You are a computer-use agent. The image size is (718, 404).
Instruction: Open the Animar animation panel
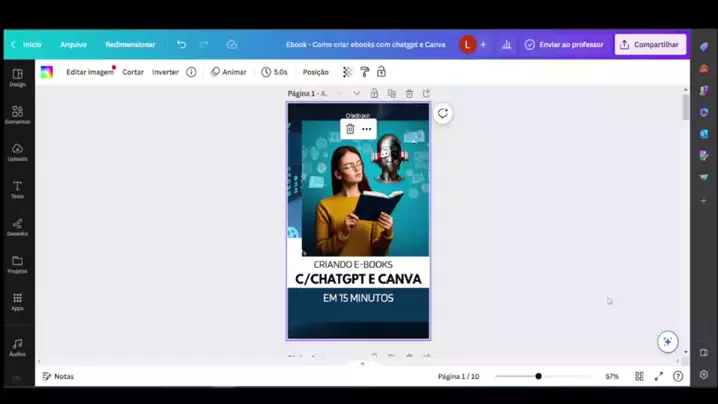click(228, 72)
